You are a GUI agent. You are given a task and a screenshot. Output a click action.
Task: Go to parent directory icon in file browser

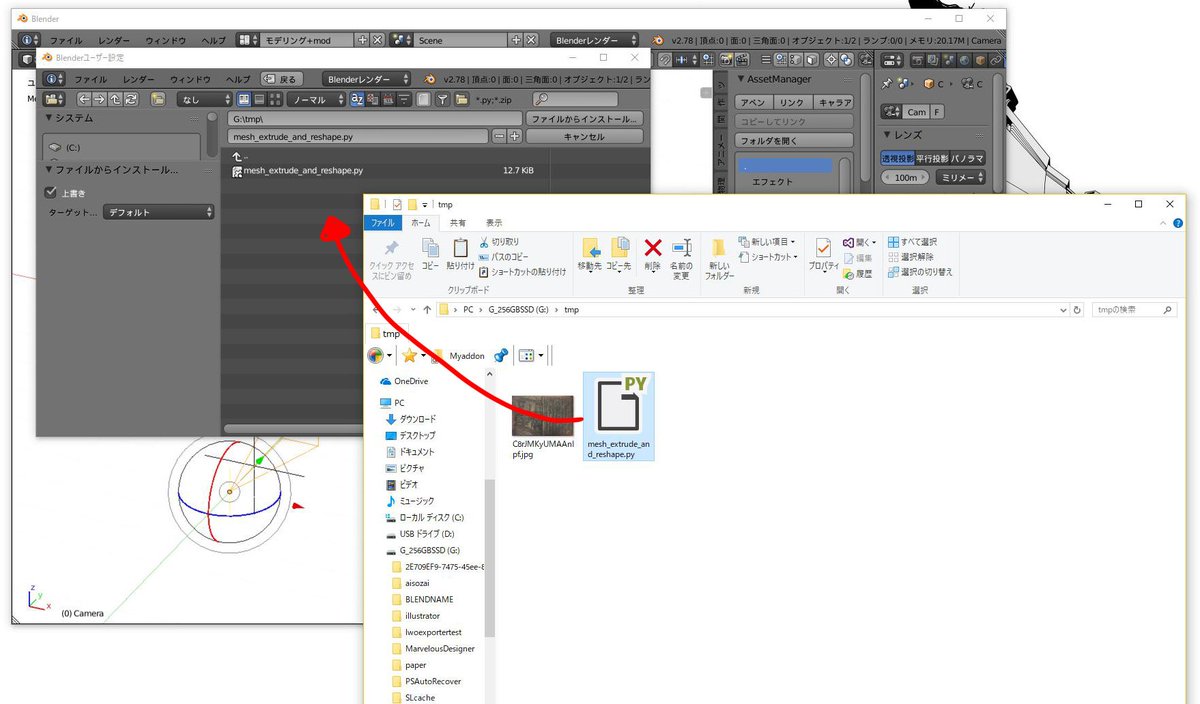tap(115, 99)
